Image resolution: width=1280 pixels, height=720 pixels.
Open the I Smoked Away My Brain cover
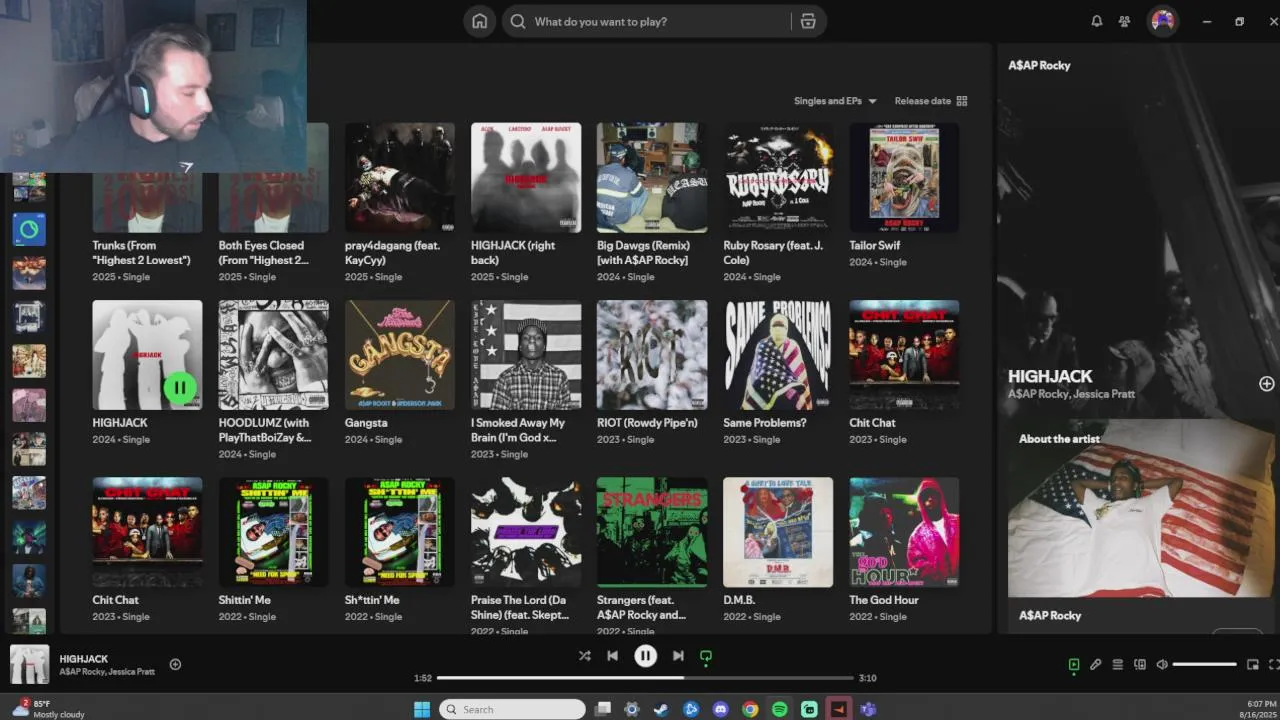tap(526, 355)
